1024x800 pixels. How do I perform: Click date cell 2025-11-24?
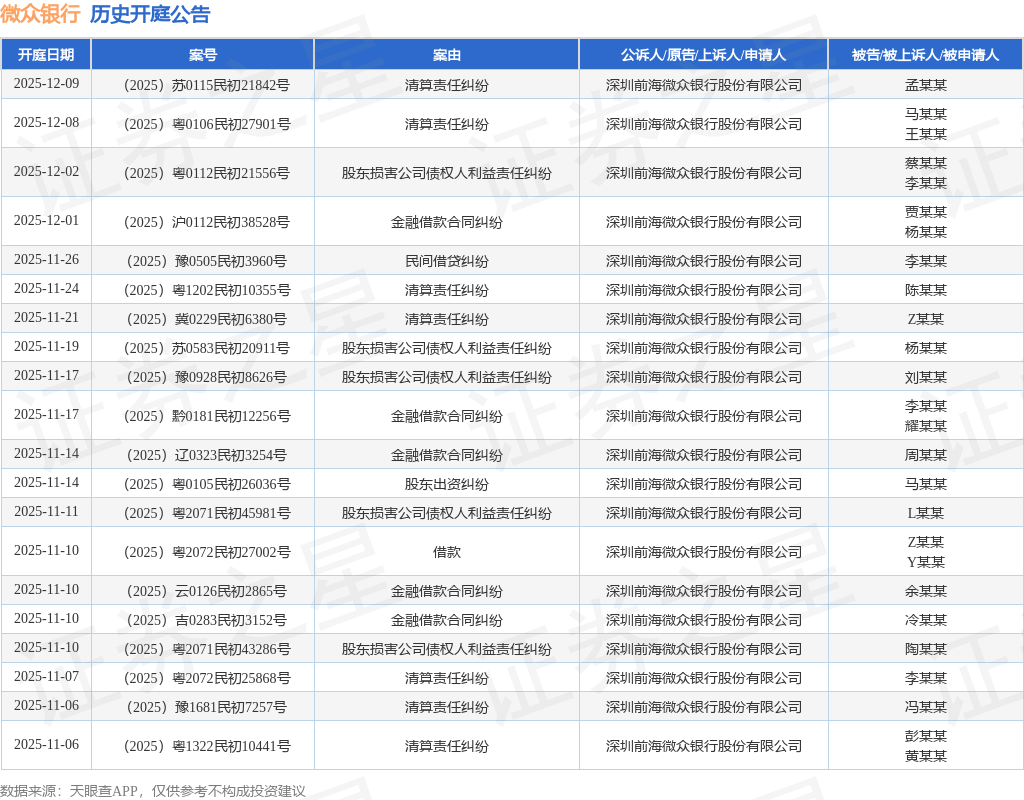coord(46,288)
